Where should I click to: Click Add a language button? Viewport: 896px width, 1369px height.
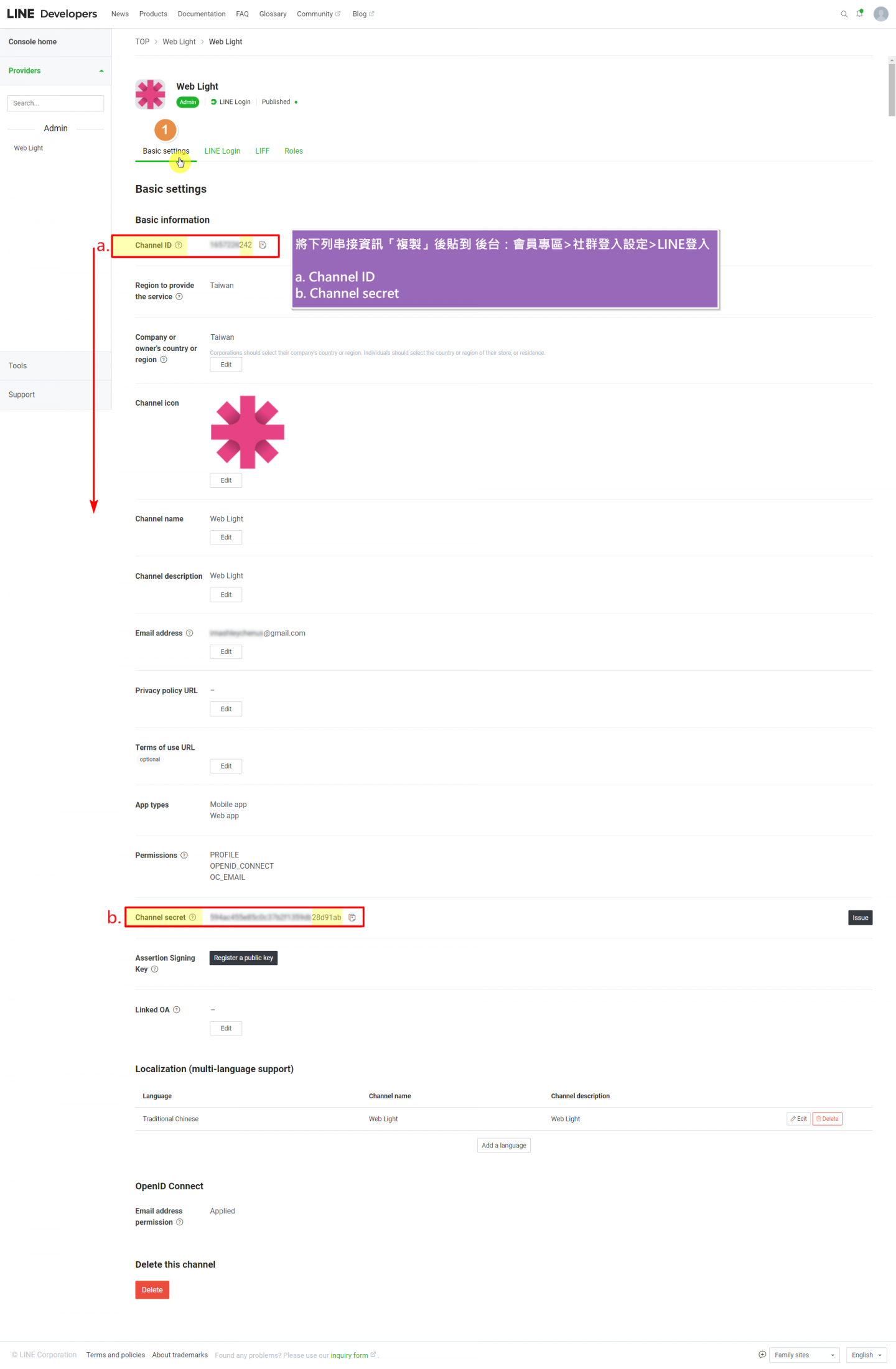(x=503, y=1145)
